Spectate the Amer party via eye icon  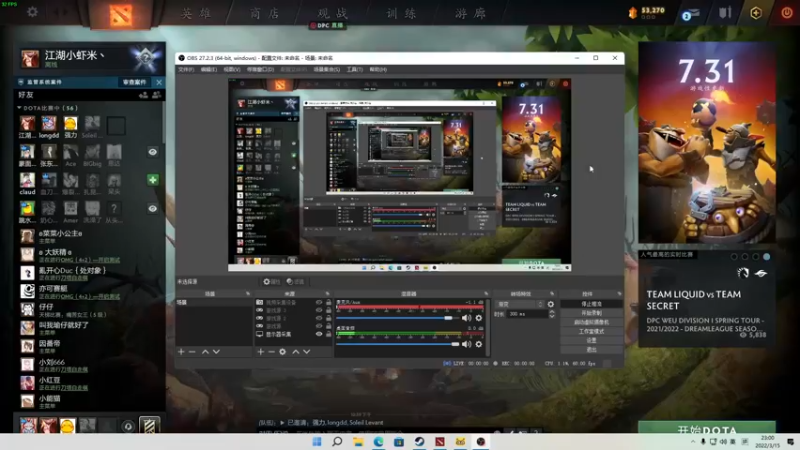tap(153, 208)
